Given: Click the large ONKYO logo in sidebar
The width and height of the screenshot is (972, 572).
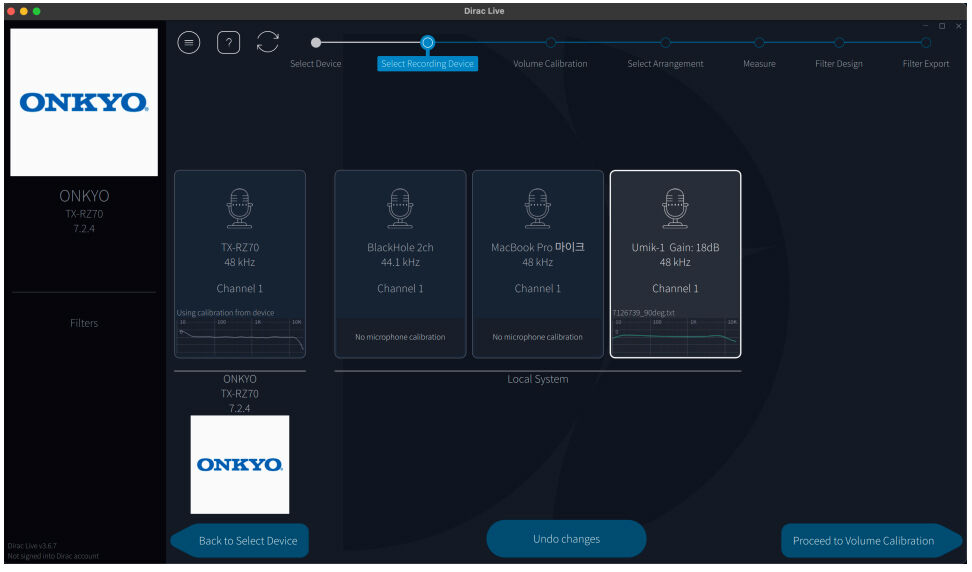Looking at the screenshot, I should coord(84,102).
